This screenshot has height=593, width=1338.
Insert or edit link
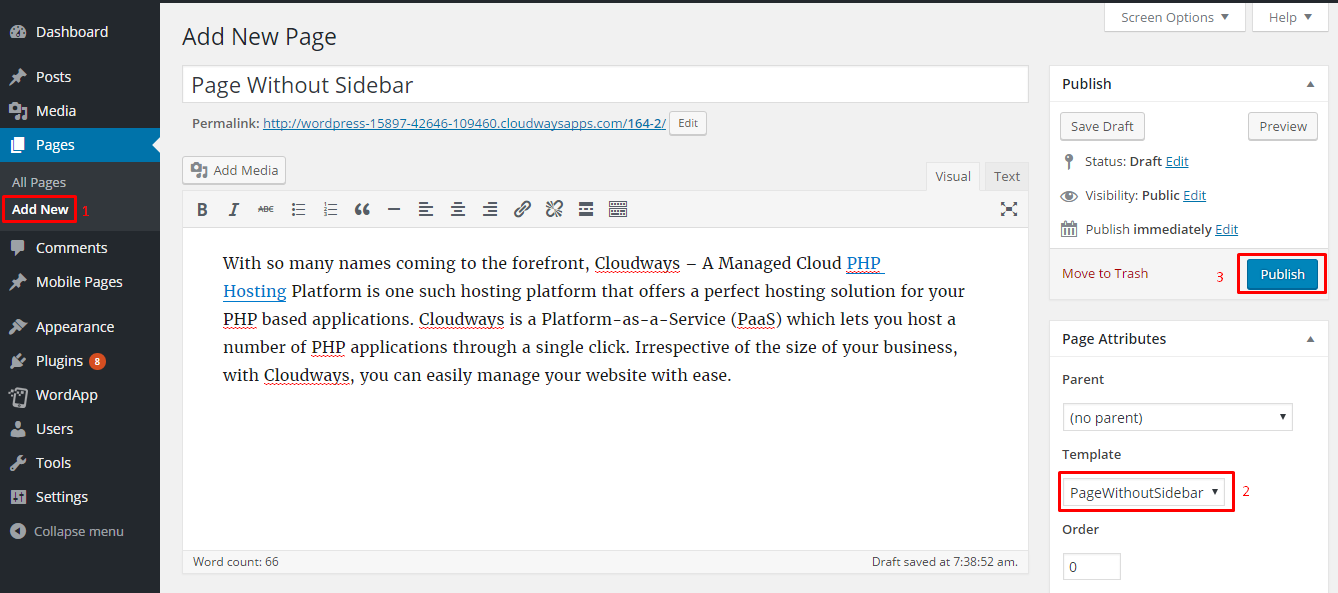tap(522, 209)
